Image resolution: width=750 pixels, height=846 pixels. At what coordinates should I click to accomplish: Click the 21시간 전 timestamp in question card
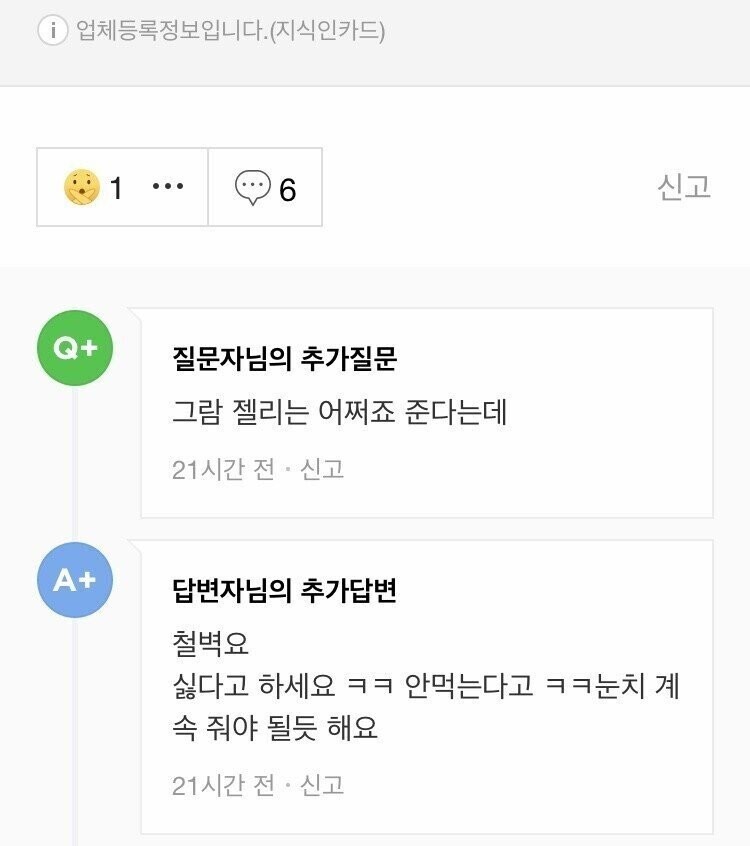pyautogui.click(x=223, y=470)
